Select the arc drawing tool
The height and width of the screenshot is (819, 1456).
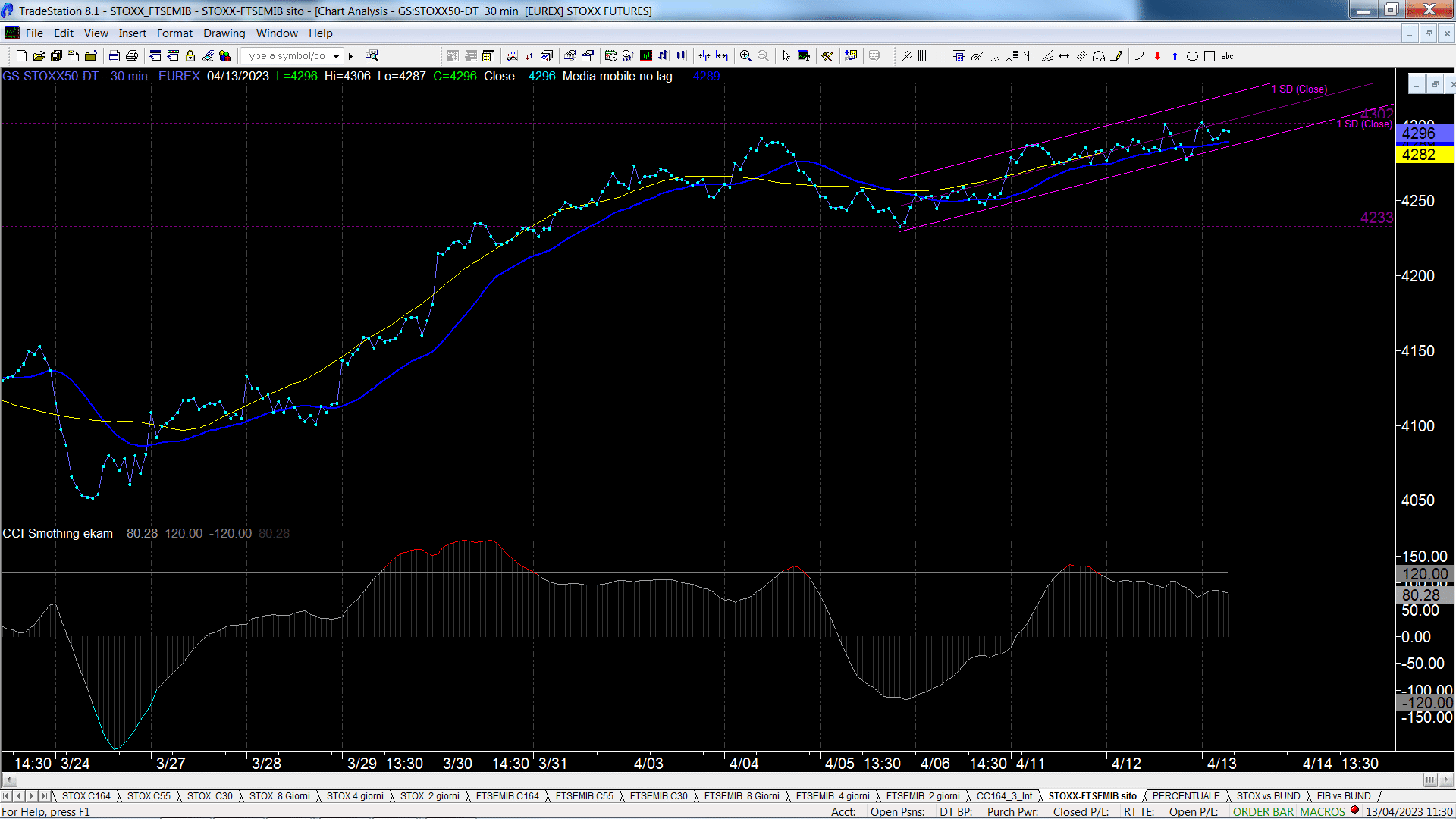click(1139, 55)
